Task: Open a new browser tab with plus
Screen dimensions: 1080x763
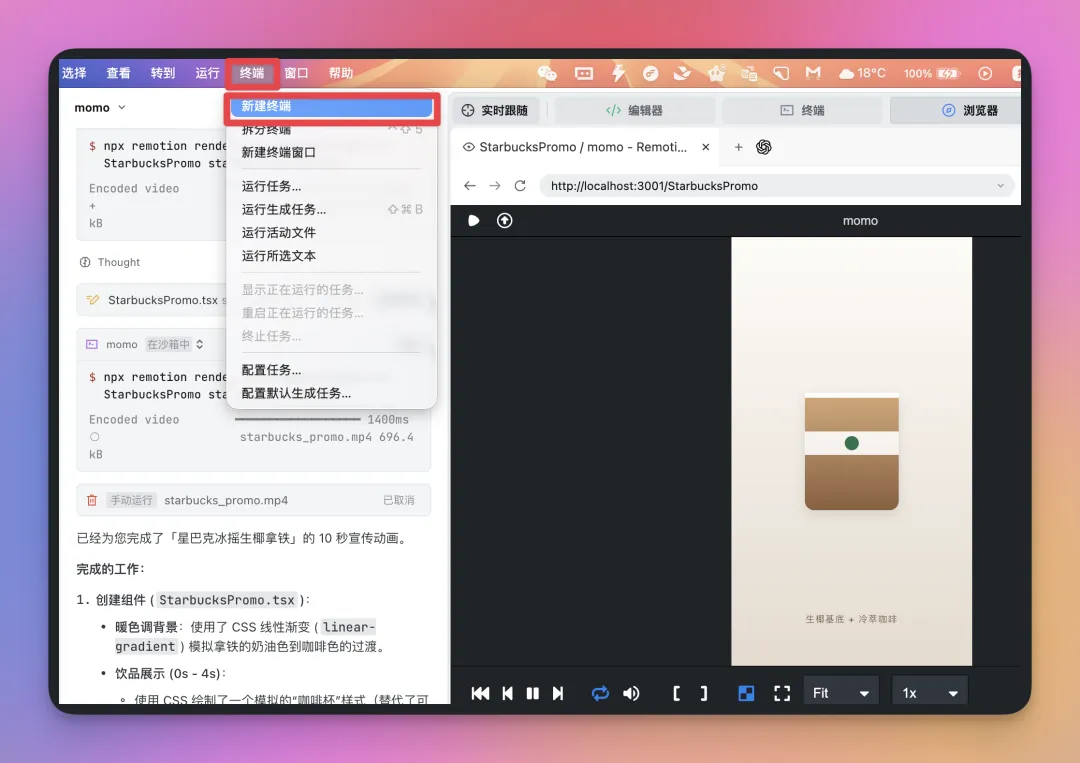Action: [738, 147]
